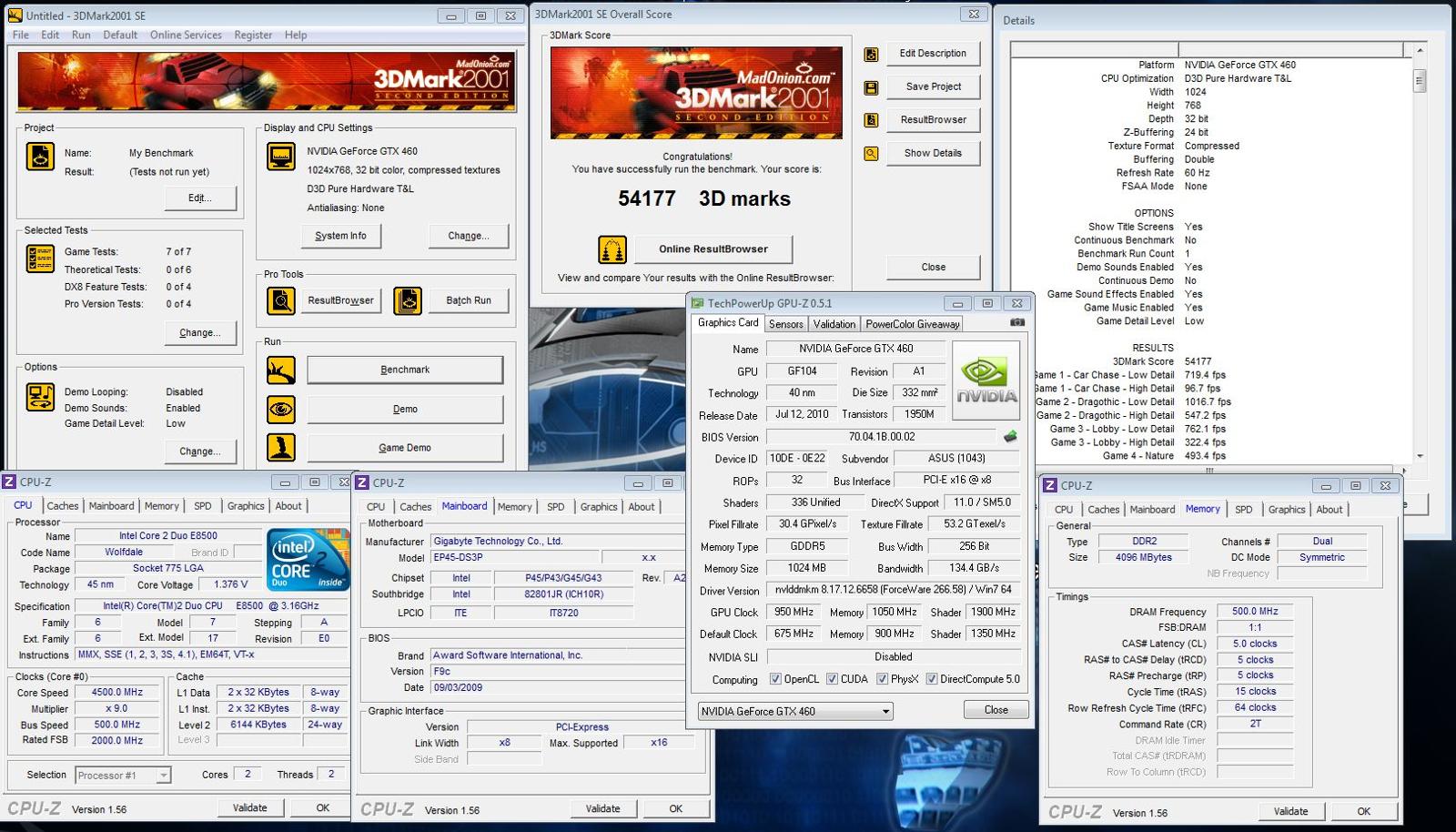This screenshot has height=832, width=1456.
Task: Switch to the Sensors tab in GPU-Z
Action: tap(785, 324)
